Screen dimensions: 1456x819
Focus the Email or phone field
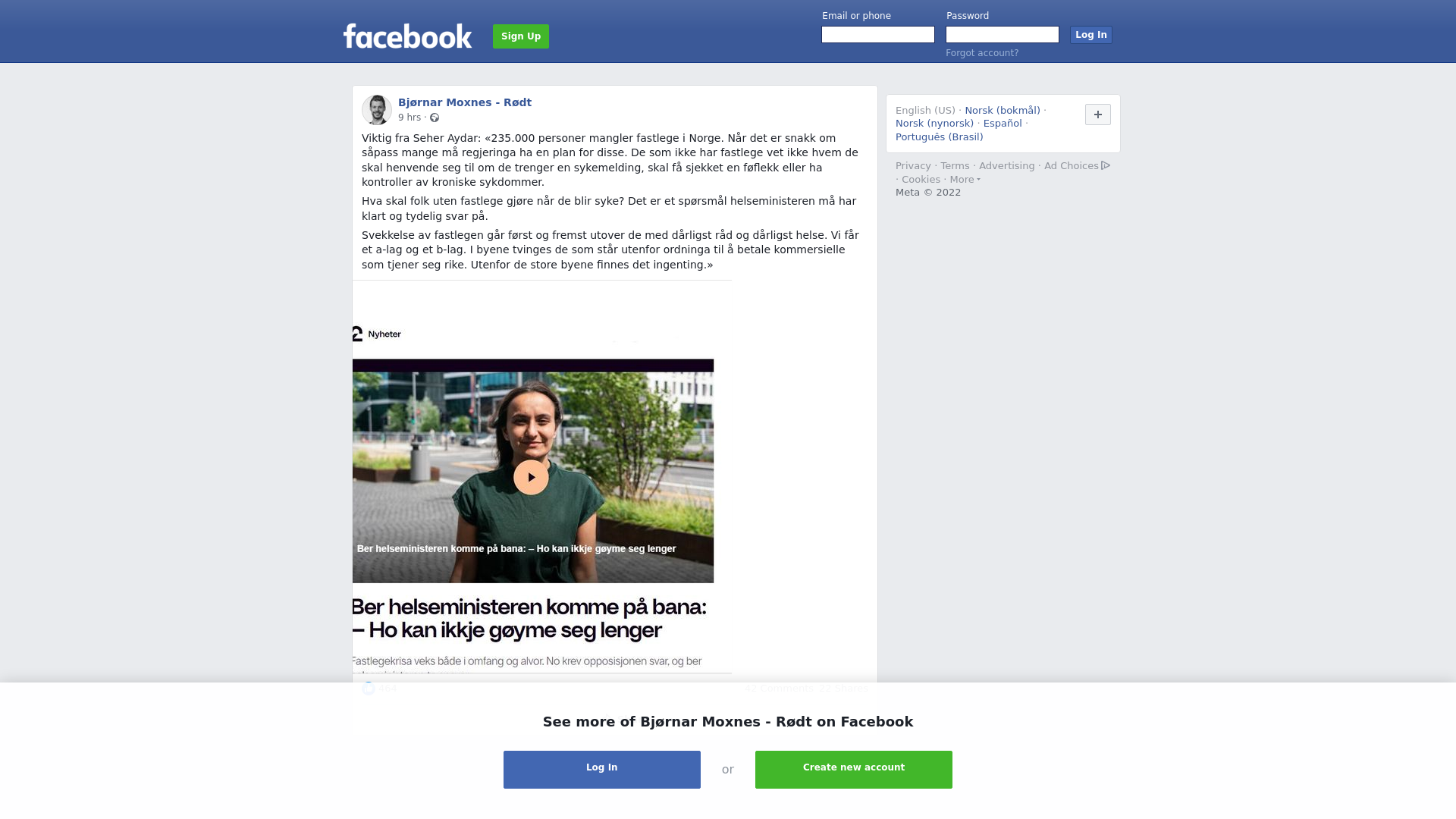pyautogui.click(x=878, y=35)
